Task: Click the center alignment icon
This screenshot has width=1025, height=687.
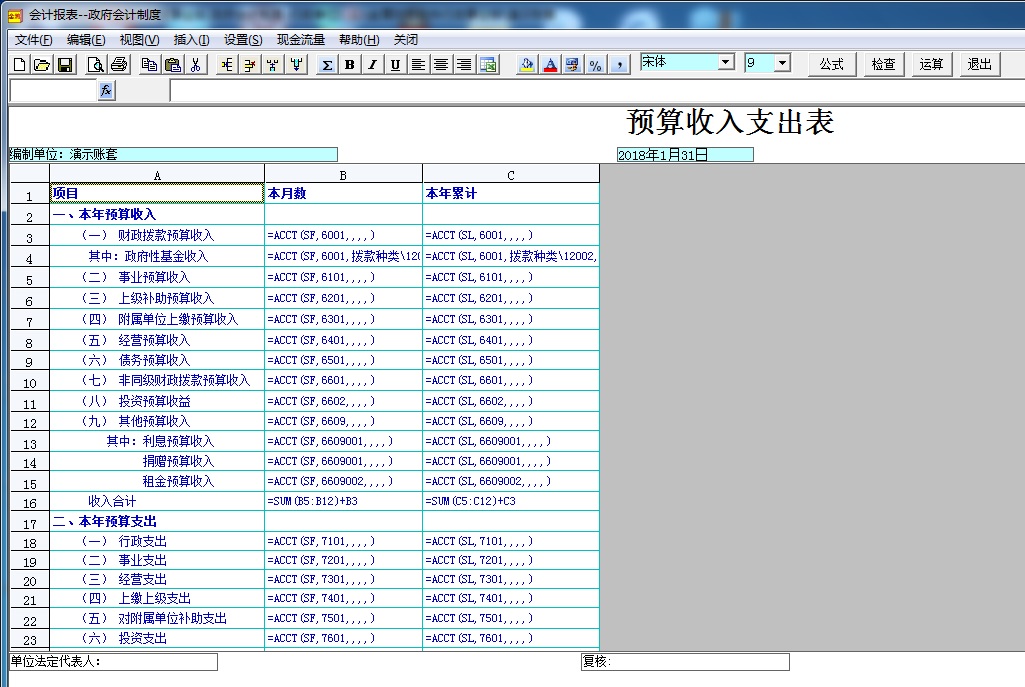Action: pyautogui.click(x=441, y=65)
